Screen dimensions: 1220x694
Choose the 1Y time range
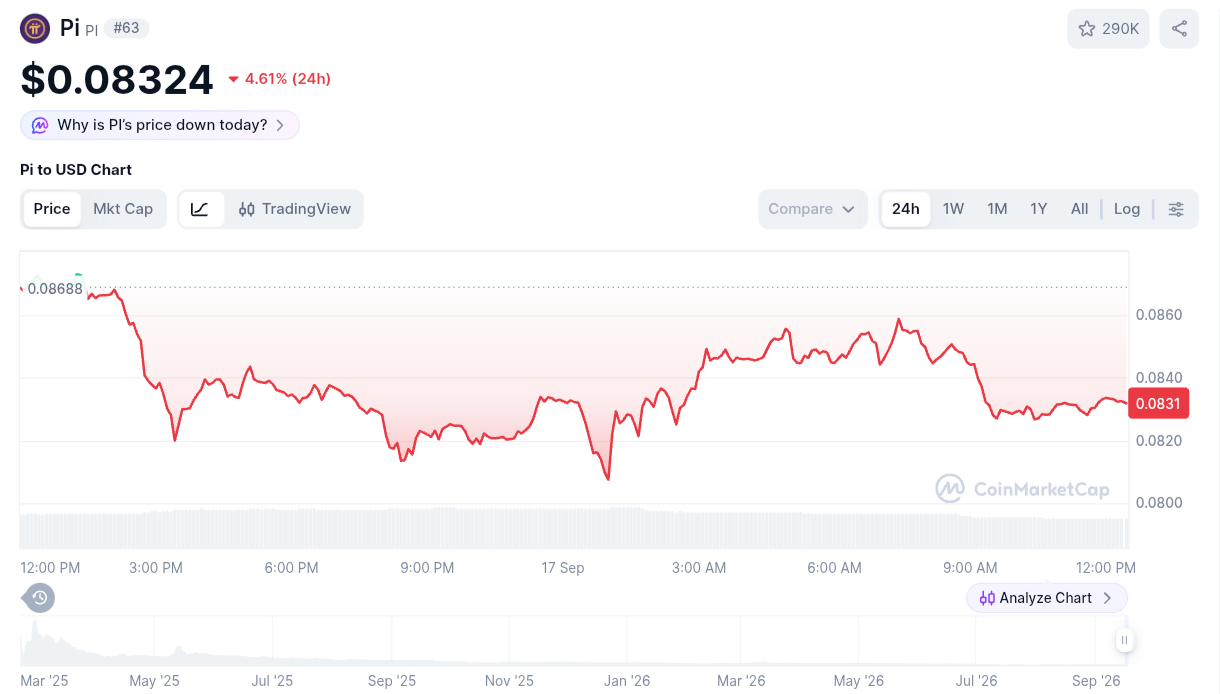click(x=1039, y=209)
